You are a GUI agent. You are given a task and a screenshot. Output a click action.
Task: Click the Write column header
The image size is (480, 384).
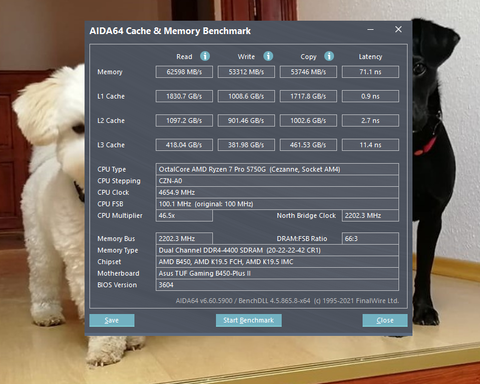(x=246, y=57)
